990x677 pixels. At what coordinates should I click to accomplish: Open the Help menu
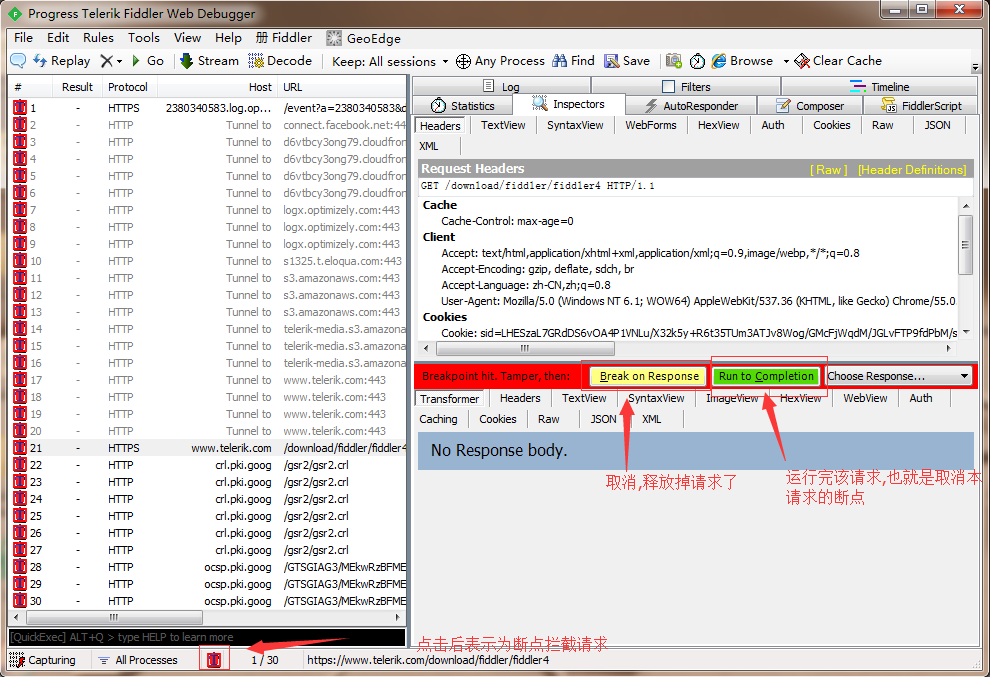(228, 38)
